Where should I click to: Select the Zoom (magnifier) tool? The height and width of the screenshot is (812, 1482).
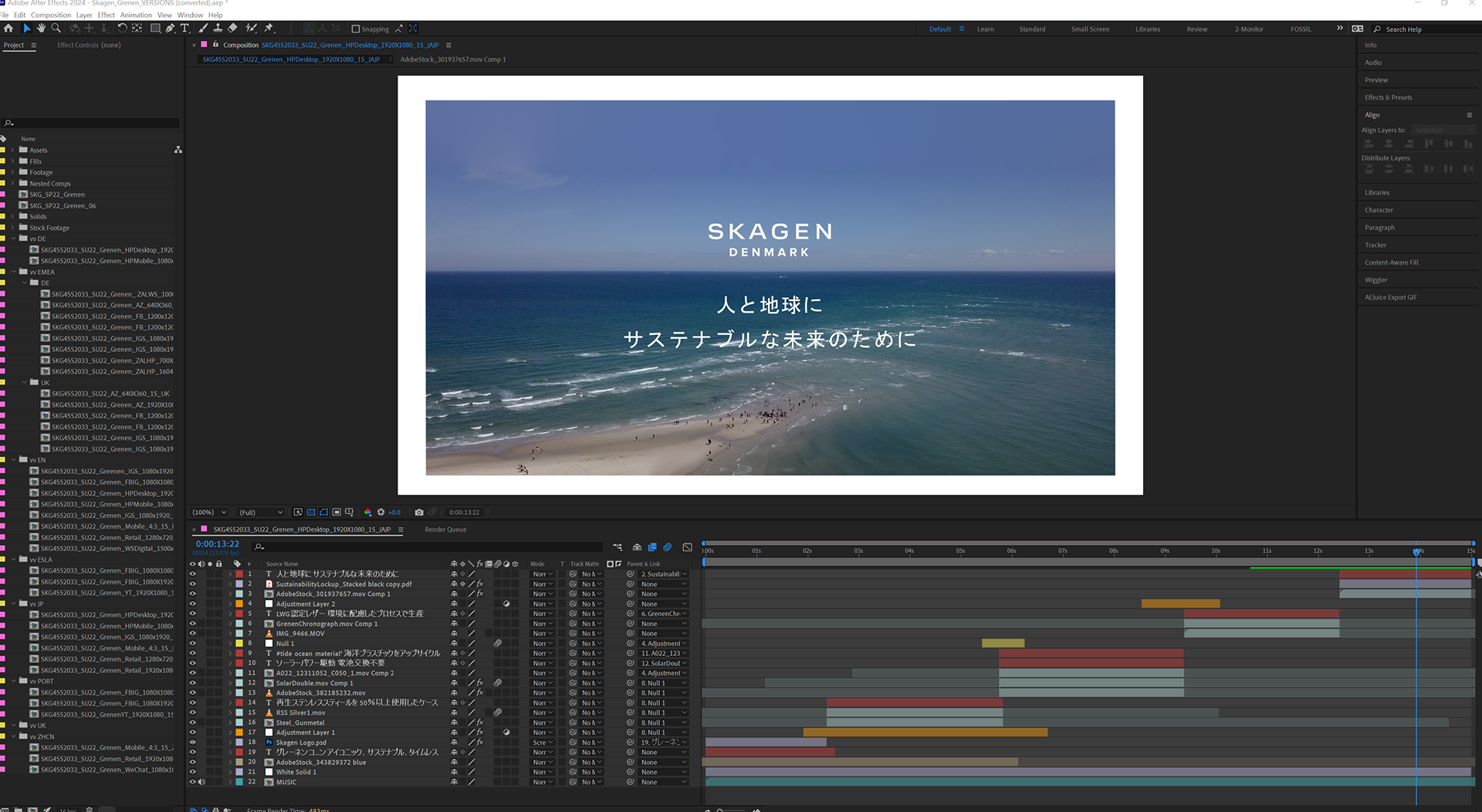56,29
